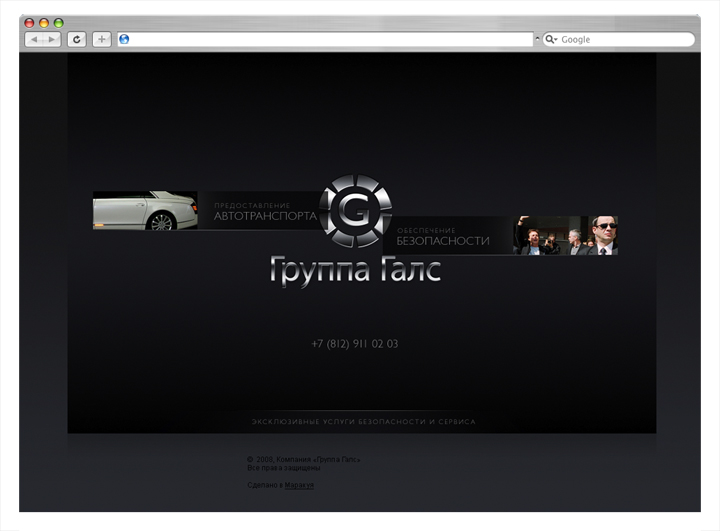
Task: Zoom the window with green button
Action: coord(59,23)
